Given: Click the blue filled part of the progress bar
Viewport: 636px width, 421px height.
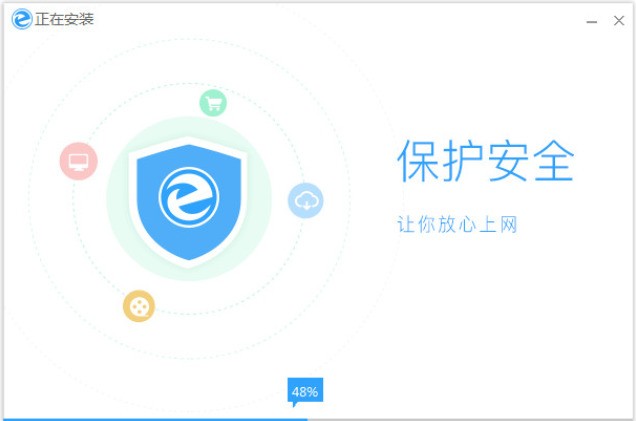Looking at the screenshot, I should coord(155,419).
